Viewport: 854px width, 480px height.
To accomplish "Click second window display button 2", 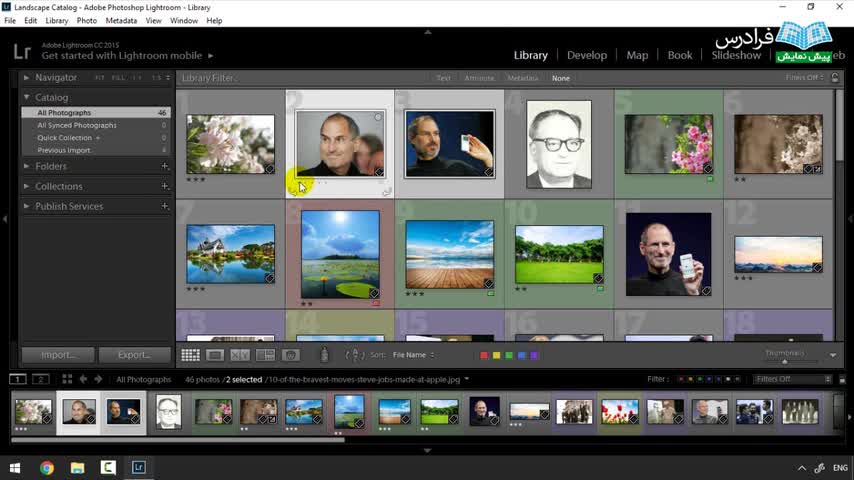I will click(x=40, y=379).
